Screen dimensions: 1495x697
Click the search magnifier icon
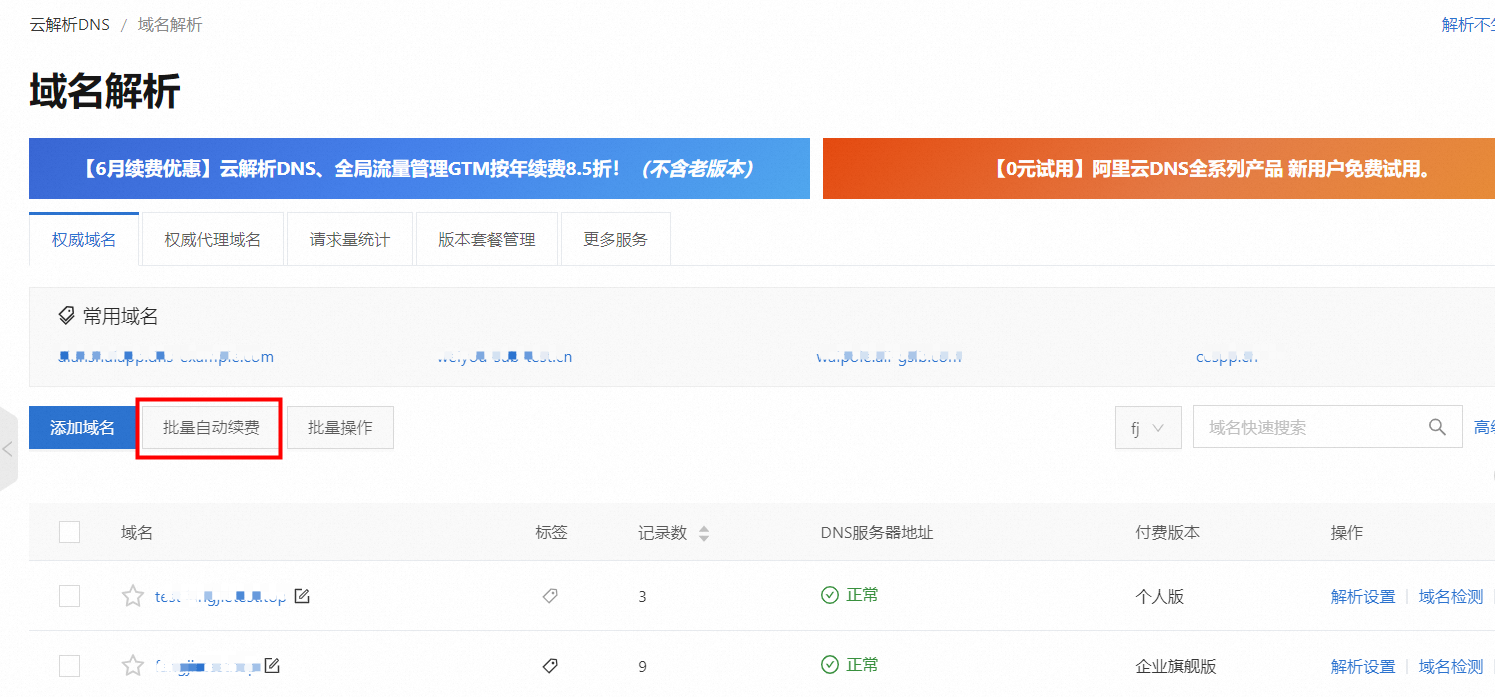click(x=1437, y=427)
